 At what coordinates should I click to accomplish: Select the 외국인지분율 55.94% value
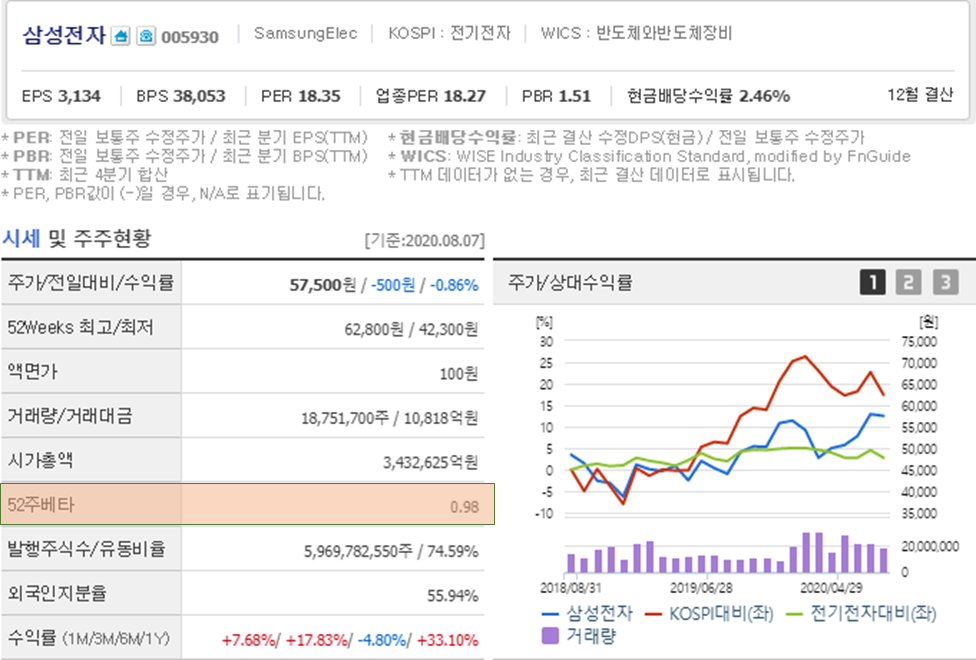(453, 596)
